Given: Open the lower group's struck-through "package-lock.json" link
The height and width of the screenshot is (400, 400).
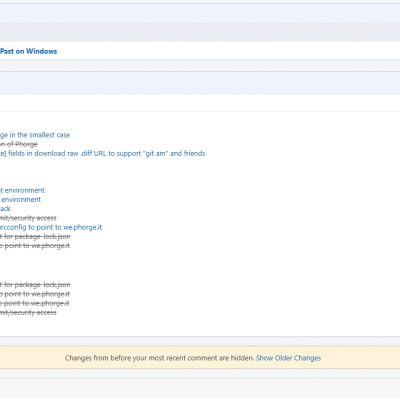Looking at the screenshot, I should 35,285.
